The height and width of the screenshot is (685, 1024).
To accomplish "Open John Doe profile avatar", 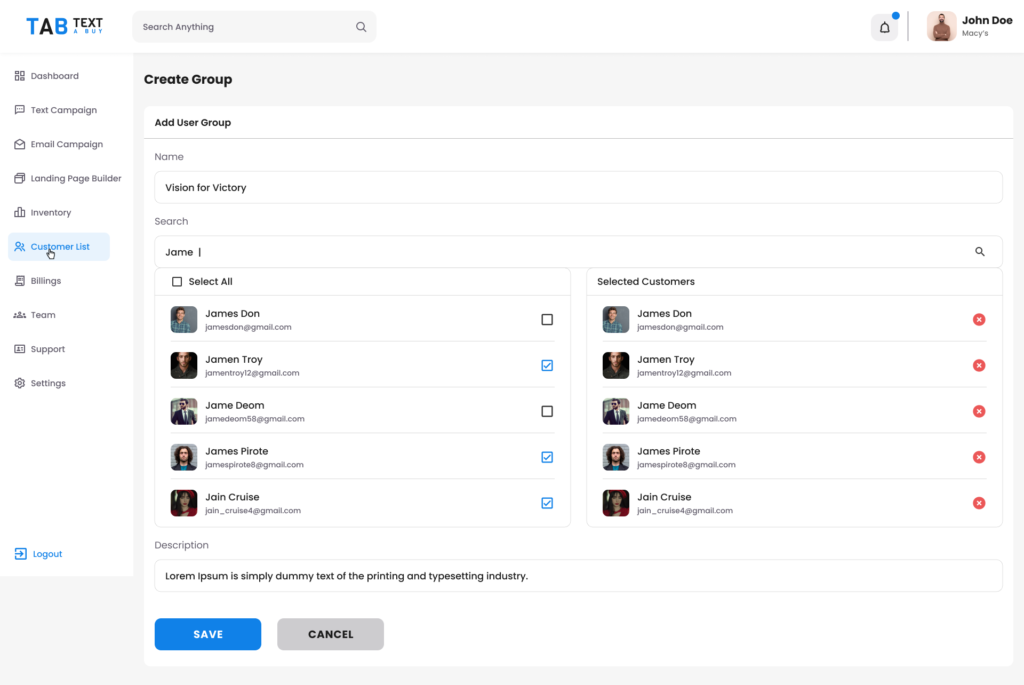I will coord(941,27).
